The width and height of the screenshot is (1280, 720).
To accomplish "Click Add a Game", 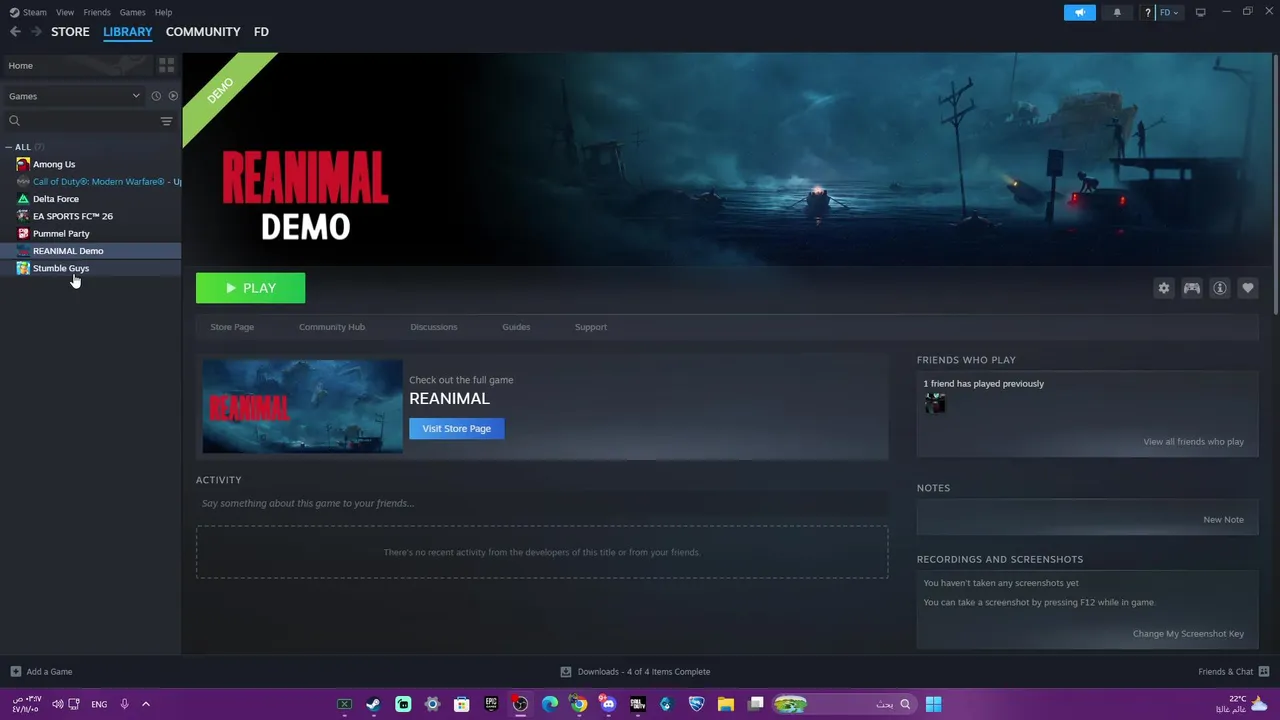I will click(x=41, y=672).
